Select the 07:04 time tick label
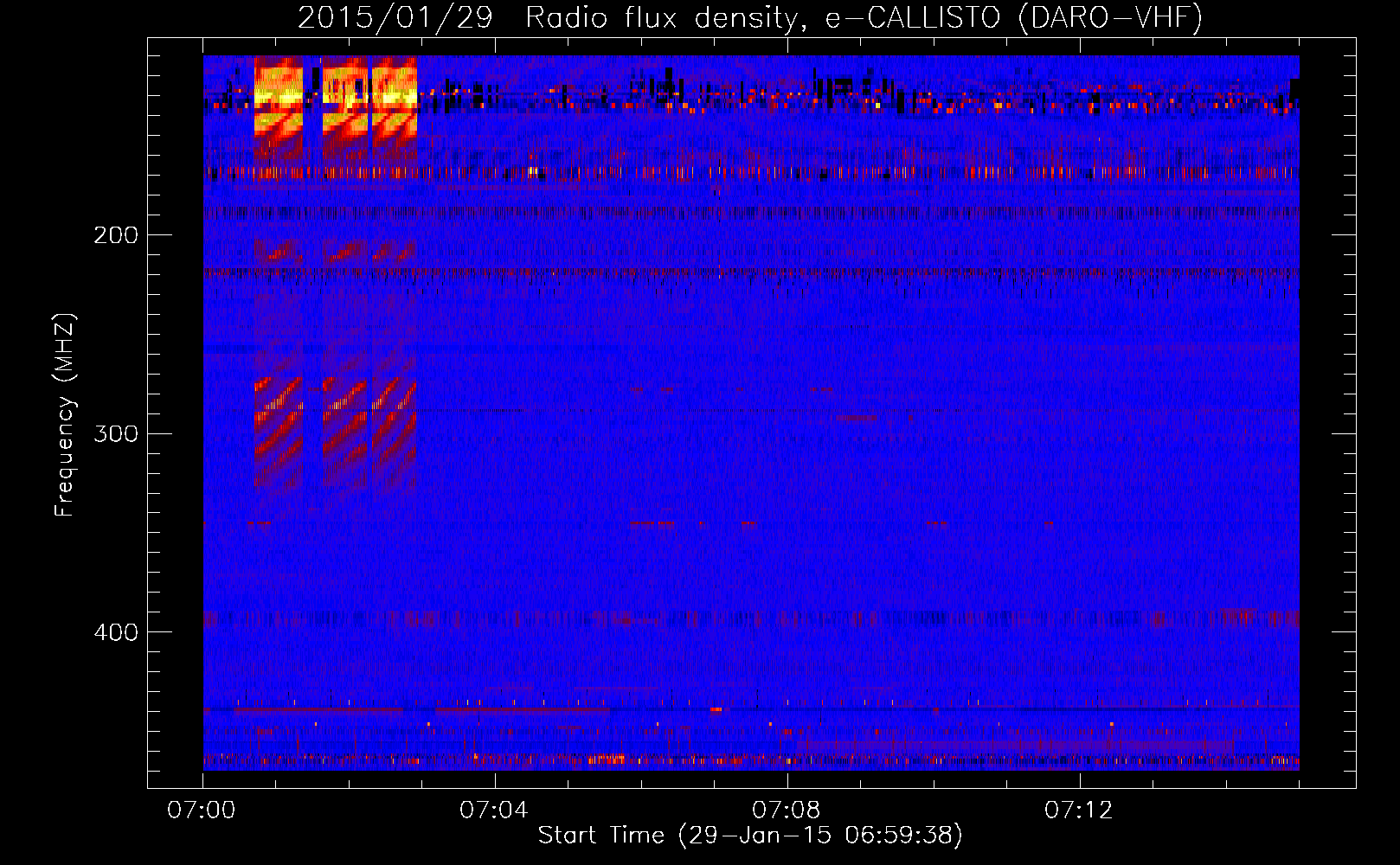The height and width of the screenshot is (865, 1400). click(494, 811)
